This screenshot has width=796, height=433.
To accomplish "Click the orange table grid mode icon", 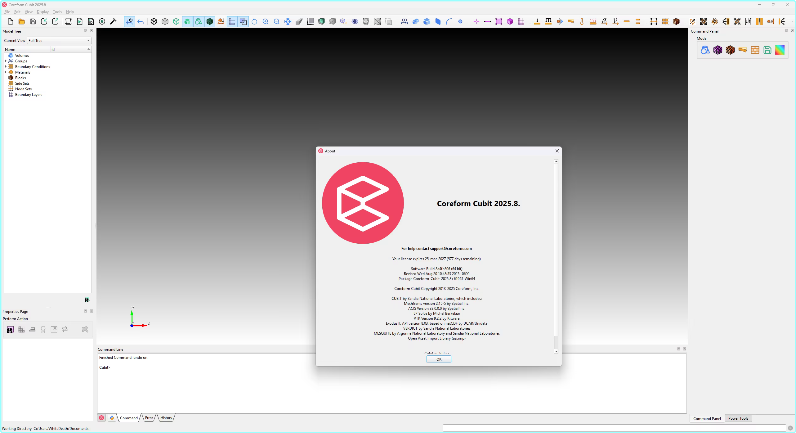I will [x=755, y=50].
